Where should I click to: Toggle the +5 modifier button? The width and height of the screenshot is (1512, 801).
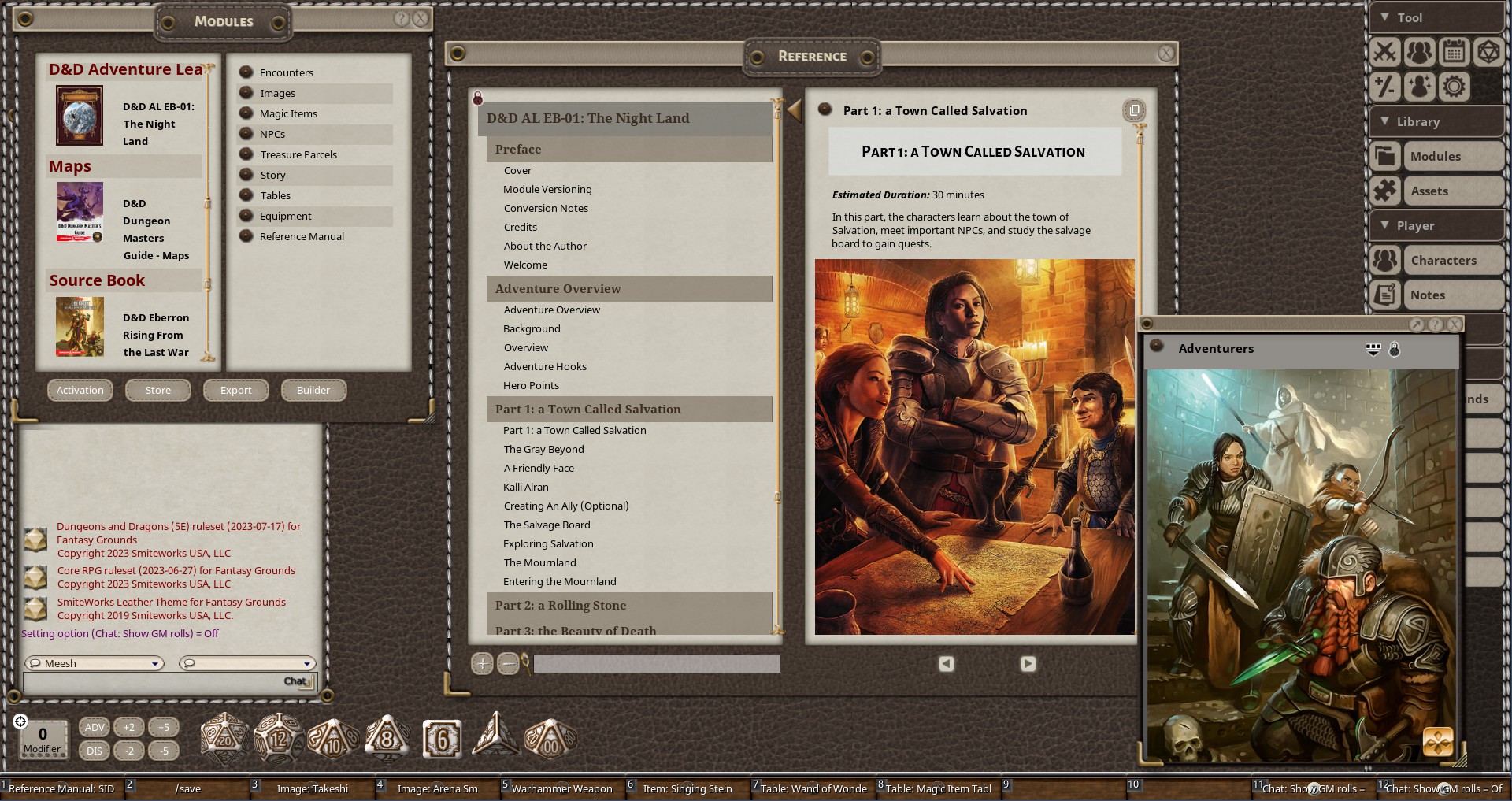coord(164,728)
